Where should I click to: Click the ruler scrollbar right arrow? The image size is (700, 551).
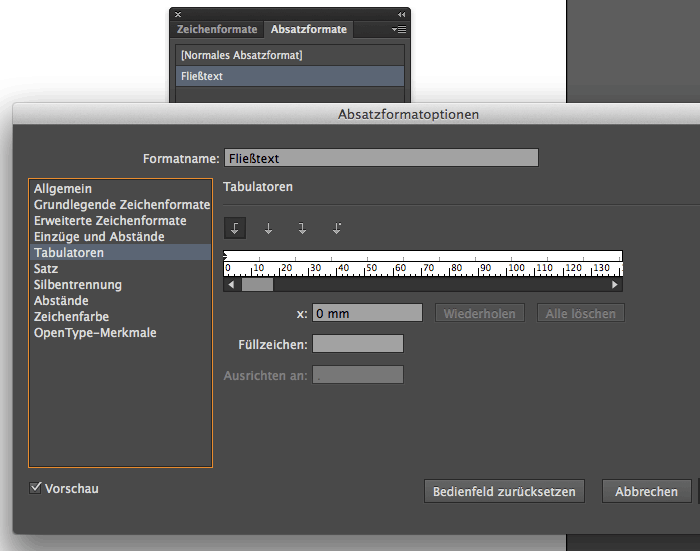[615, 284]
